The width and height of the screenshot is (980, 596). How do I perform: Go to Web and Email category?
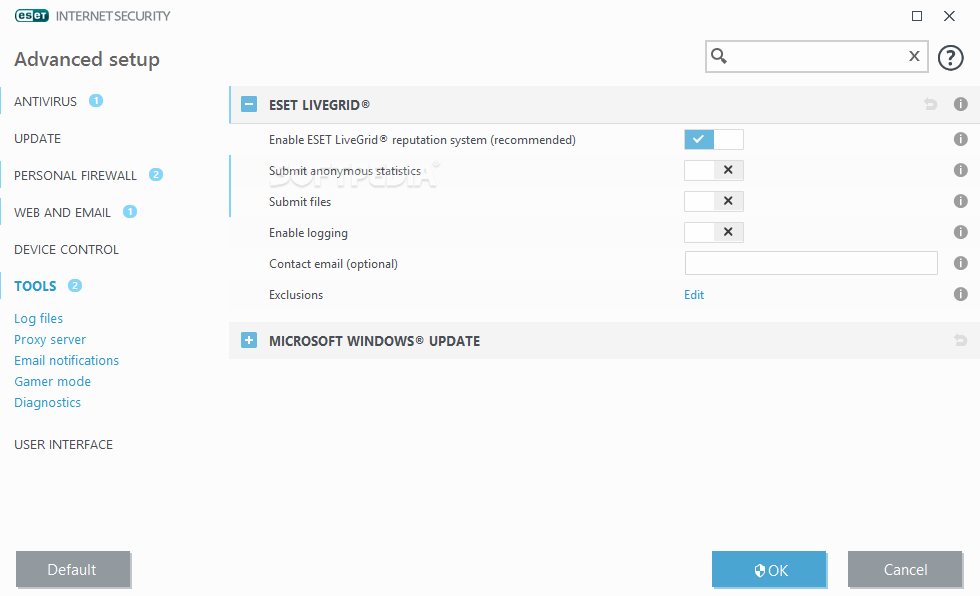[x=62, y=212]
